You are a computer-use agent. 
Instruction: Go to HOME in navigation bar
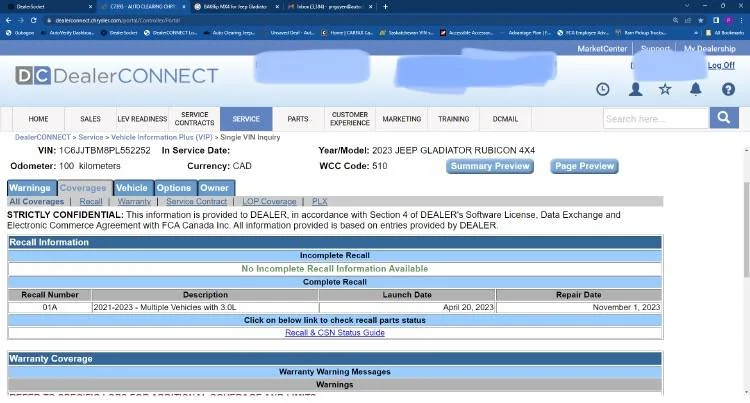pyautogui.click(x=38, y=119)
